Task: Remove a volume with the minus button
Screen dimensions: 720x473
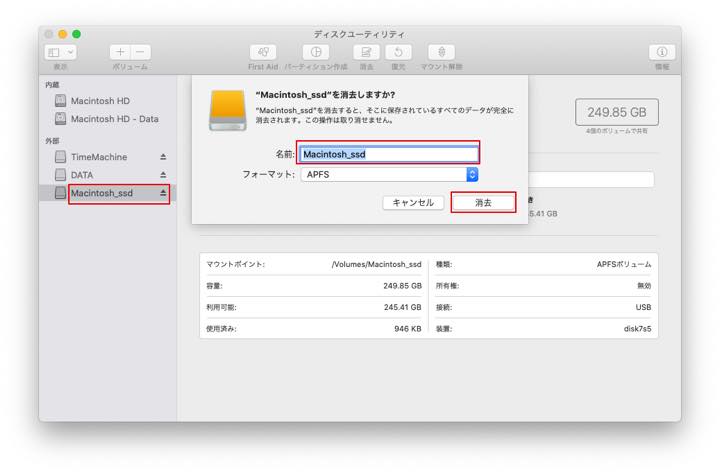Action: pos(141,52)
